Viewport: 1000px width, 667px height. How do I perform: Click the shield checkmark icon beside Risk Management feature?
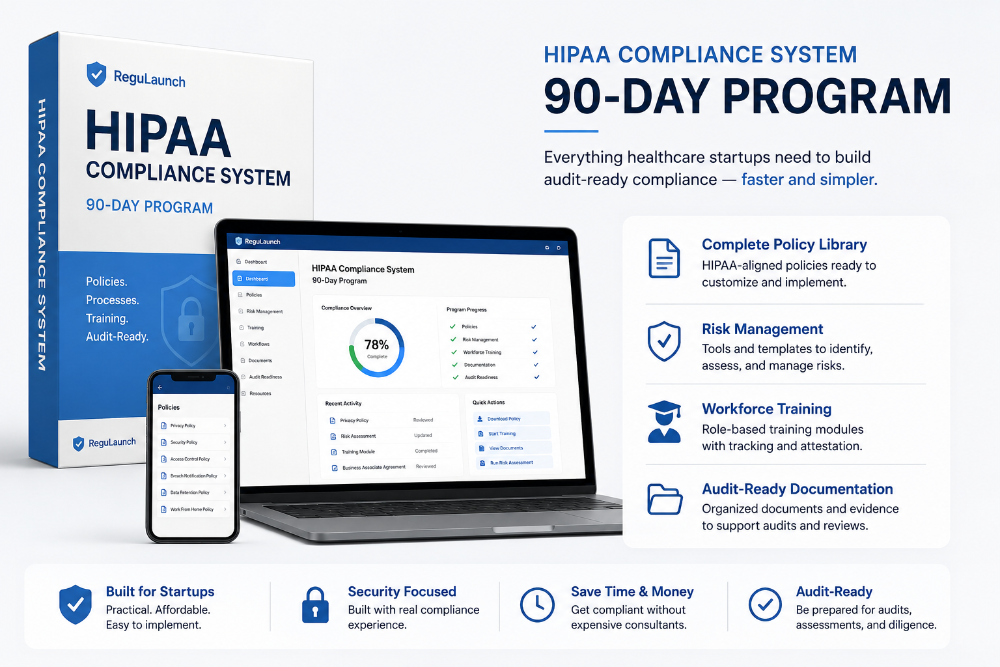(x=664, y=342)
